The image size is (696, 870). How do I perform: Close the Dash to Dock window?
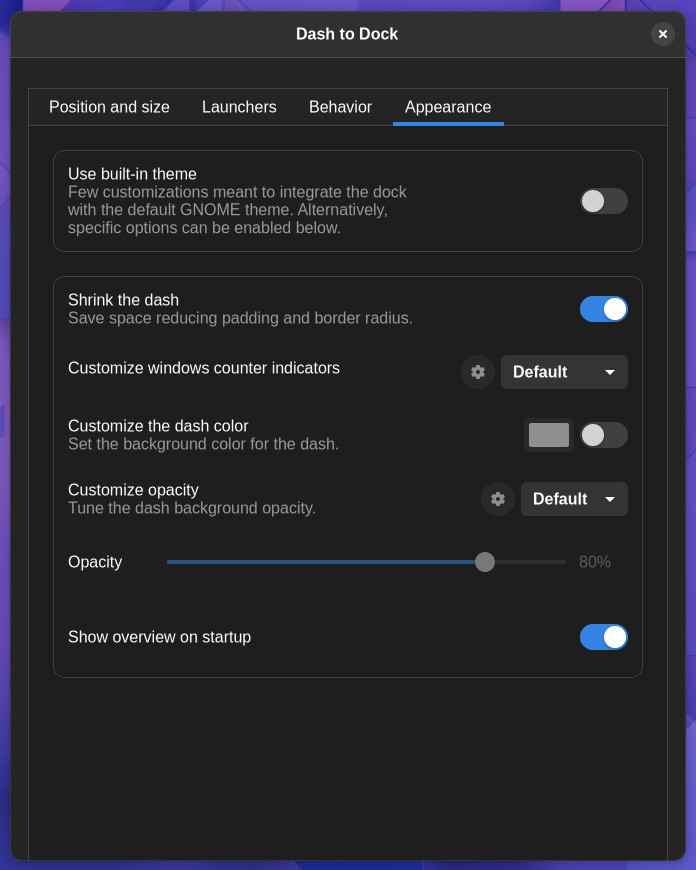[662, 34]
